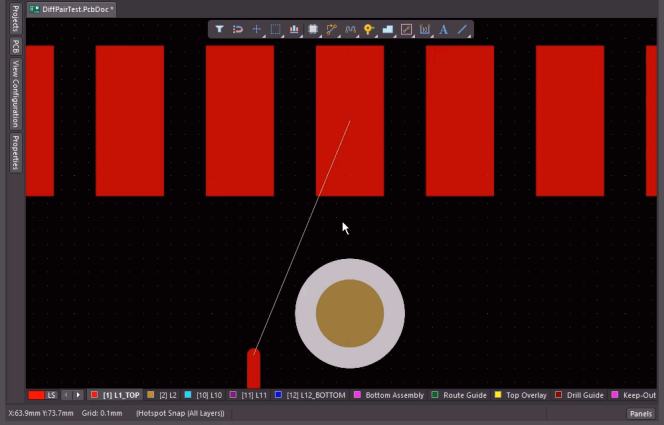
Task: Toggle the L2 layer color box
Action: pos(151,396)
